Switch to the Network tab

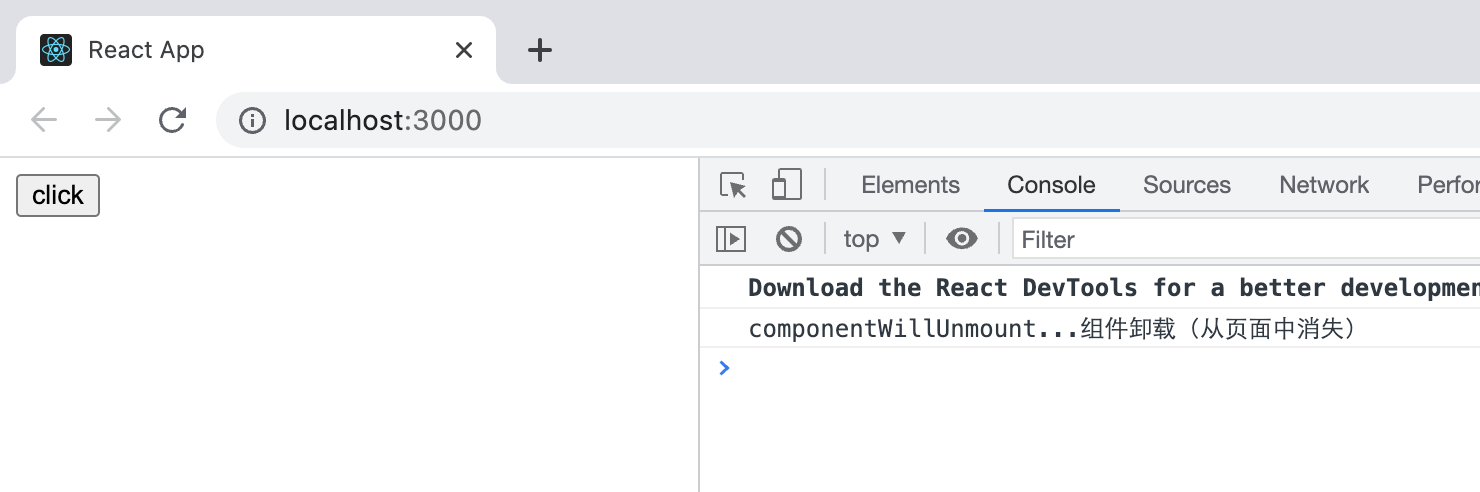point(1324,185)
